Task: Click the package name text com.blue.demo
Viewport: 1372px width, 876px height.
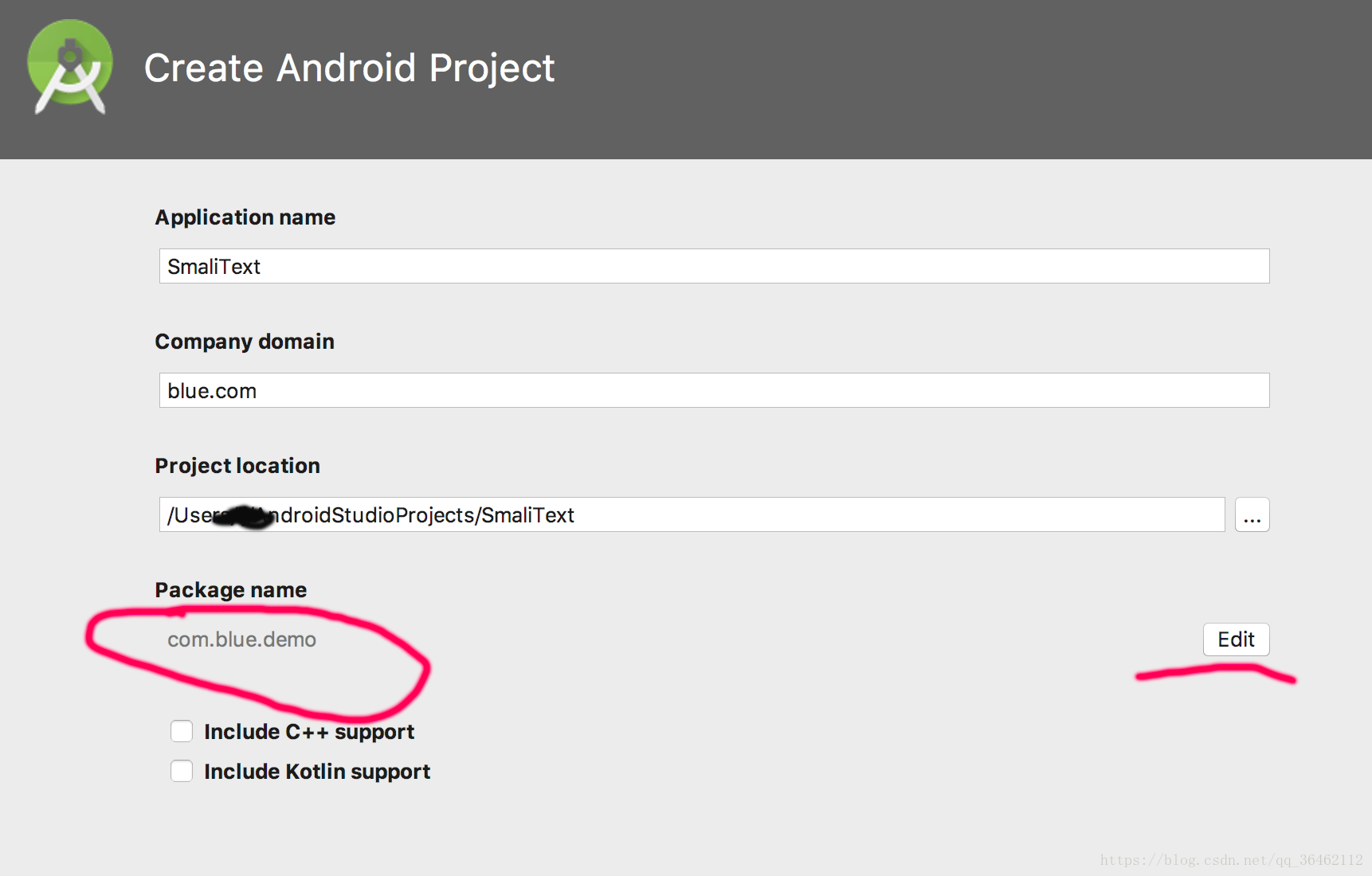Action: pyautogui.click(x=241, y=639)
